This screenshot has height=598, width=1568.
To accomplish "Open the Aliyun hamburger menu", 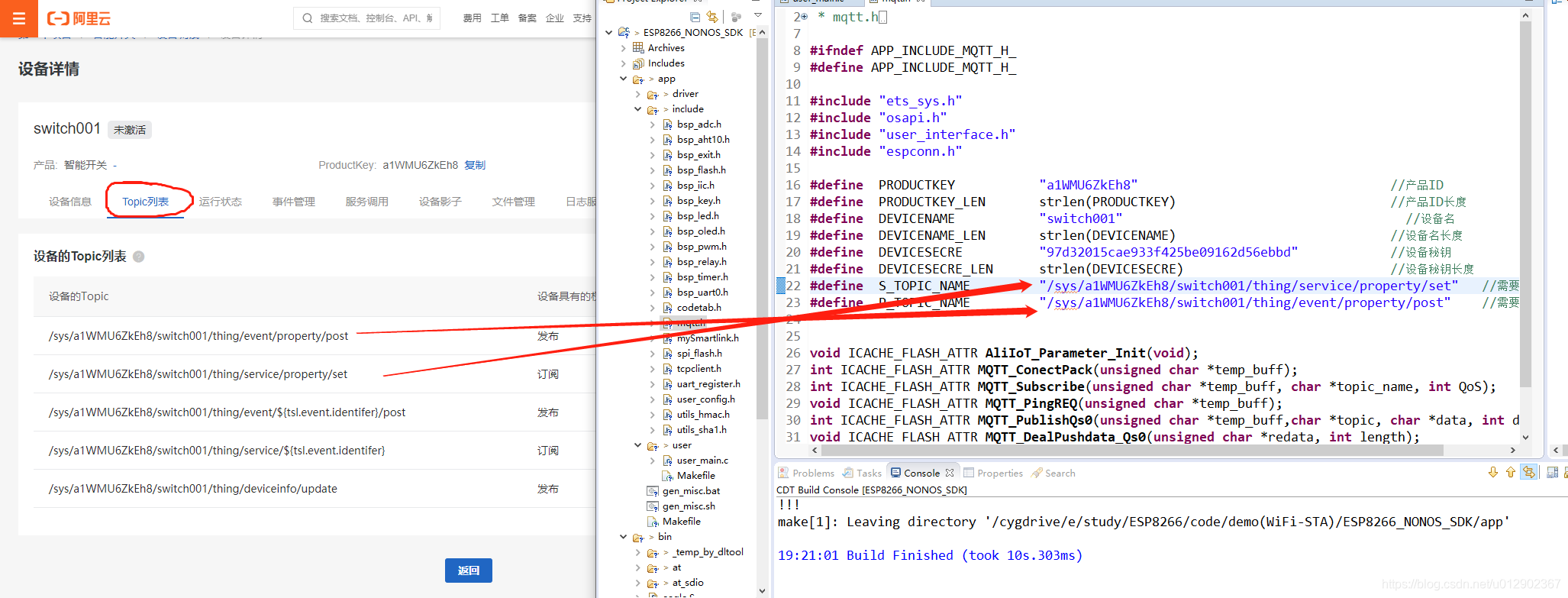I will pos(18,18).
